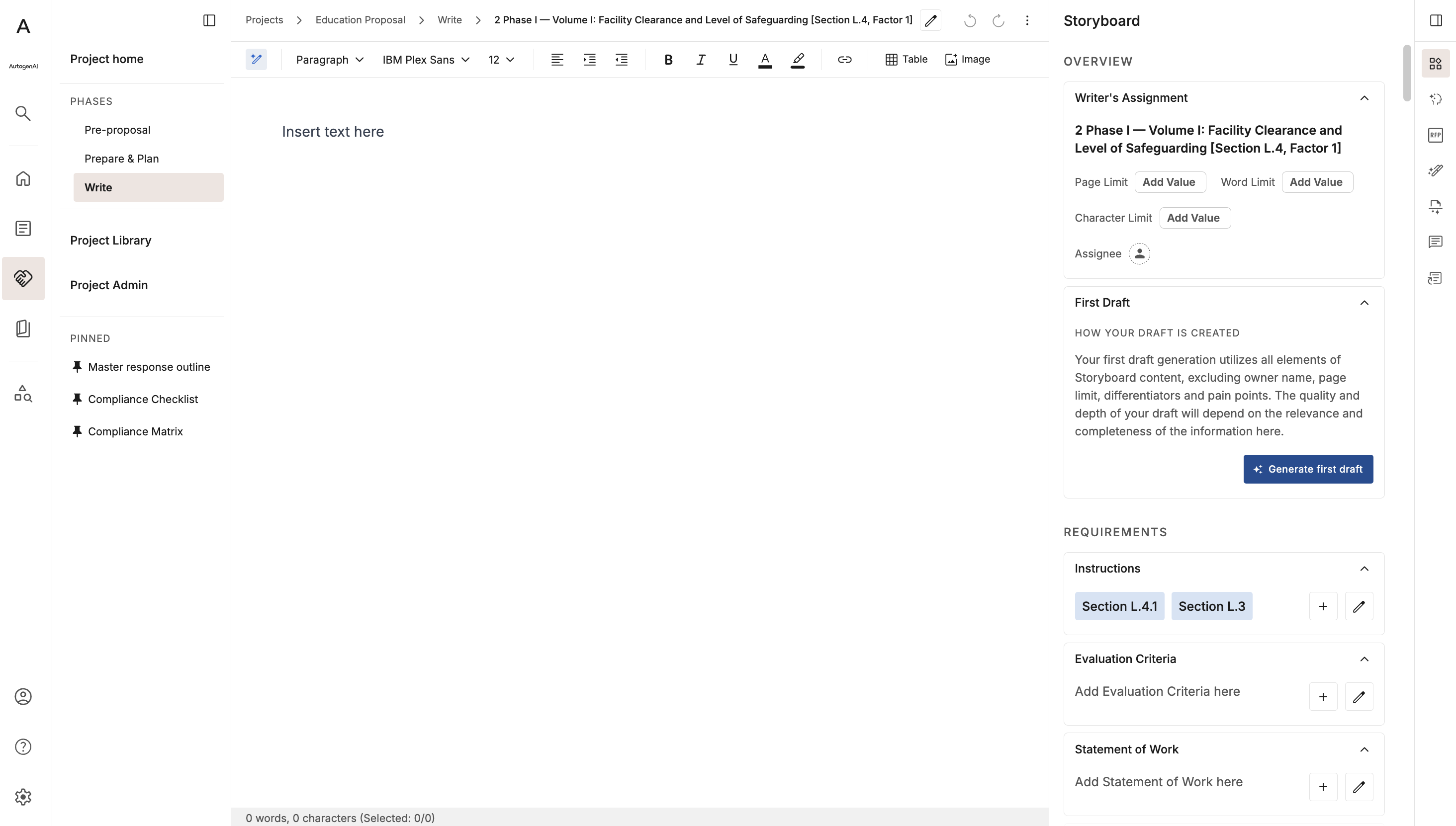Click the handshake projects icon in left rail
The image size is (1456, 826).
[23, 278]
